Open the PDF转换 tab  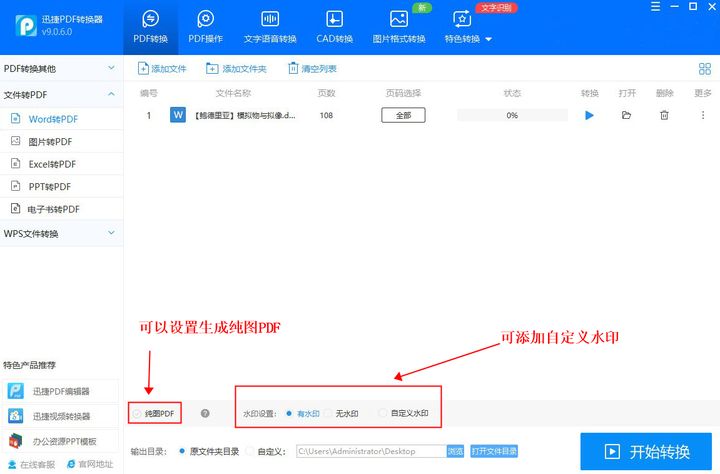click(x=150, y=27)
